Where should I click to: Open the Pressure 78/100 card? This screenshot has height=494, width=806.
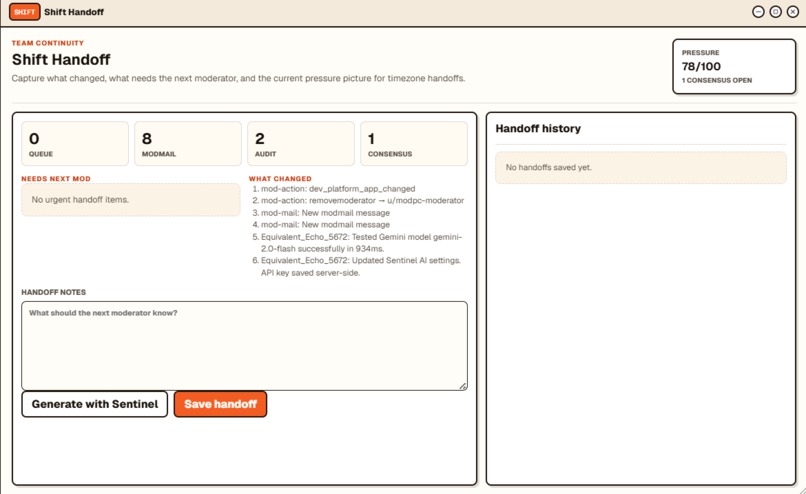click(734, 66)
